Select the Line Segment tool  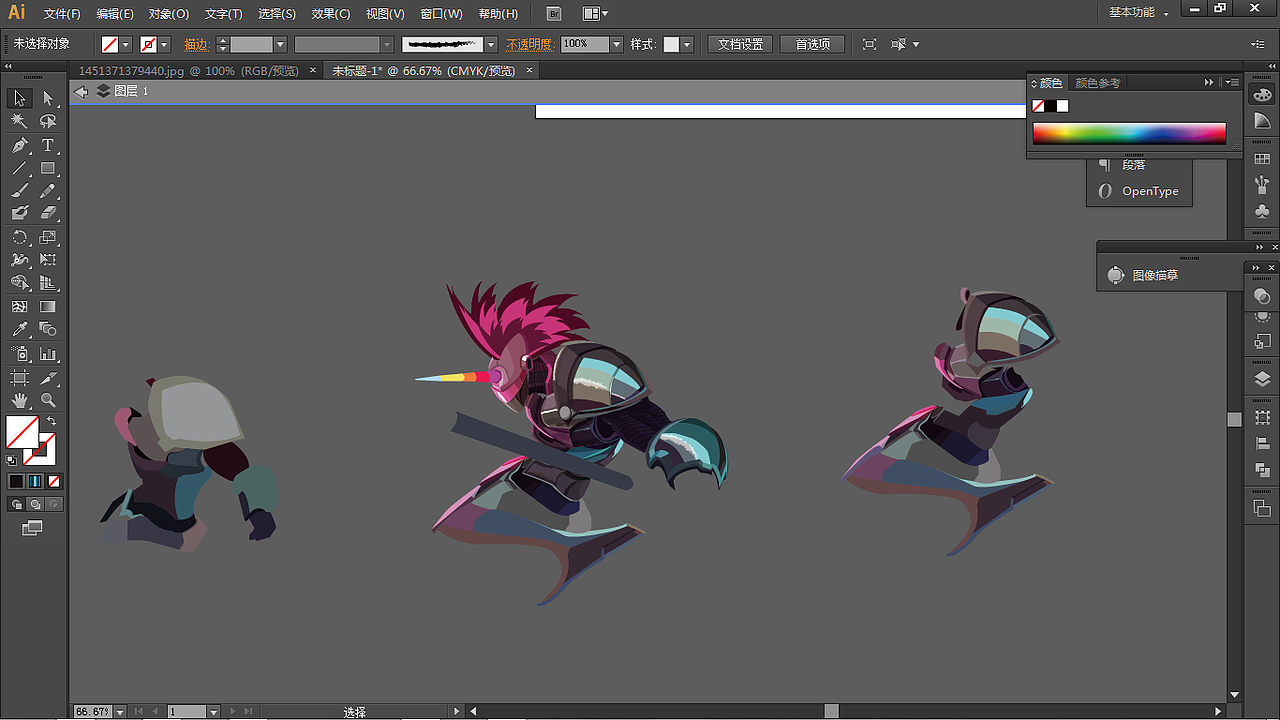coord(19,168)
